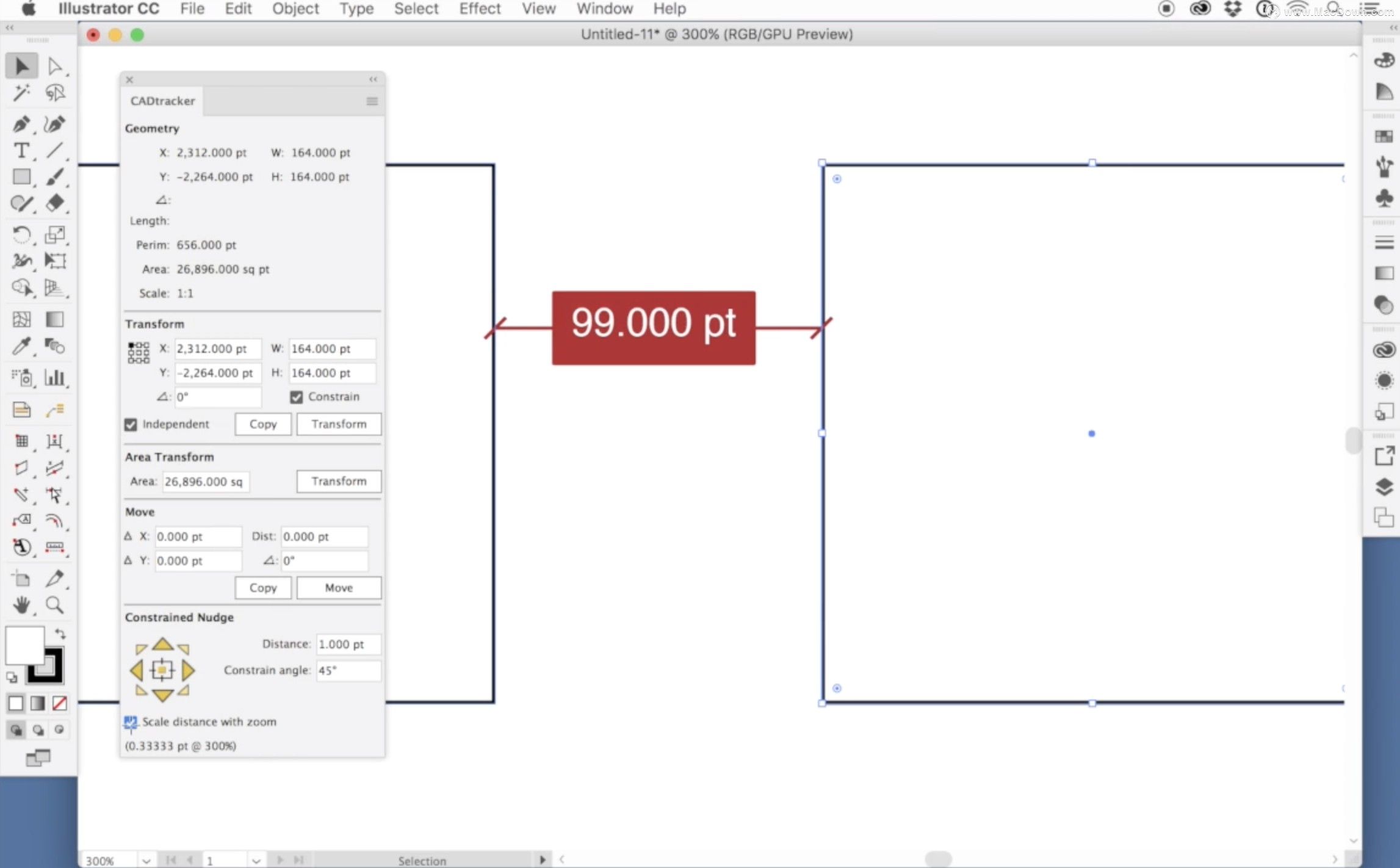Open the Layers panel icon
Viewport: 1400px width, 868px height.
point(1384,486)
